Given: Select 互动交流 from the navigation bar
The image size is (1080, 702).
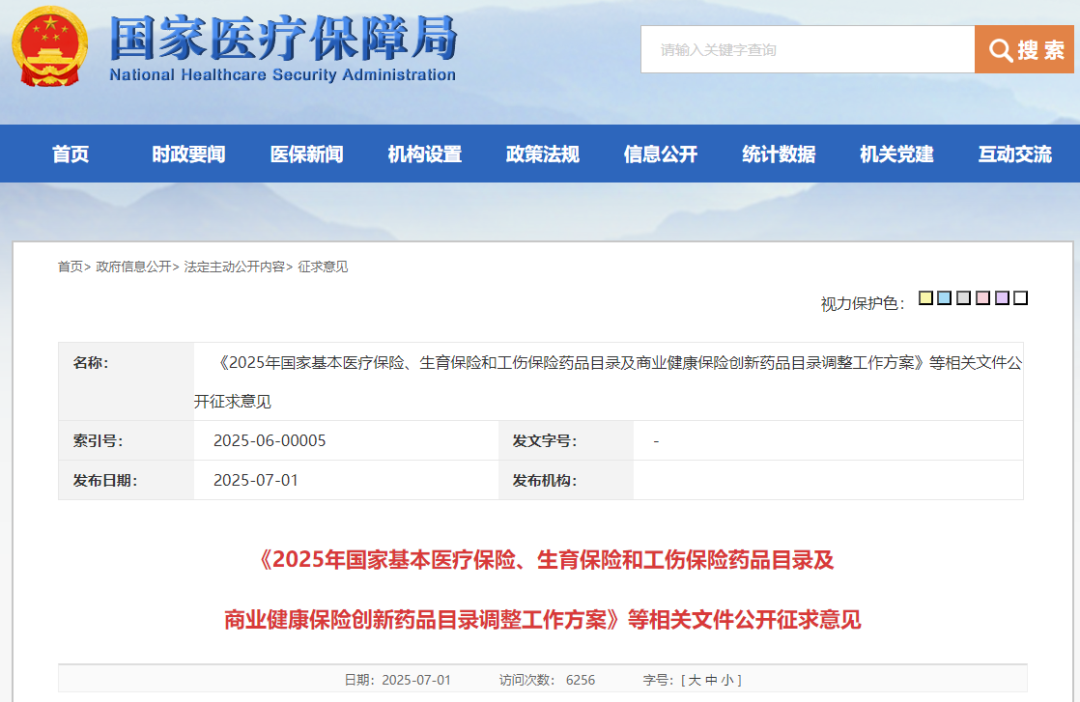Looking at the screenshot, I should point(1013,154).
